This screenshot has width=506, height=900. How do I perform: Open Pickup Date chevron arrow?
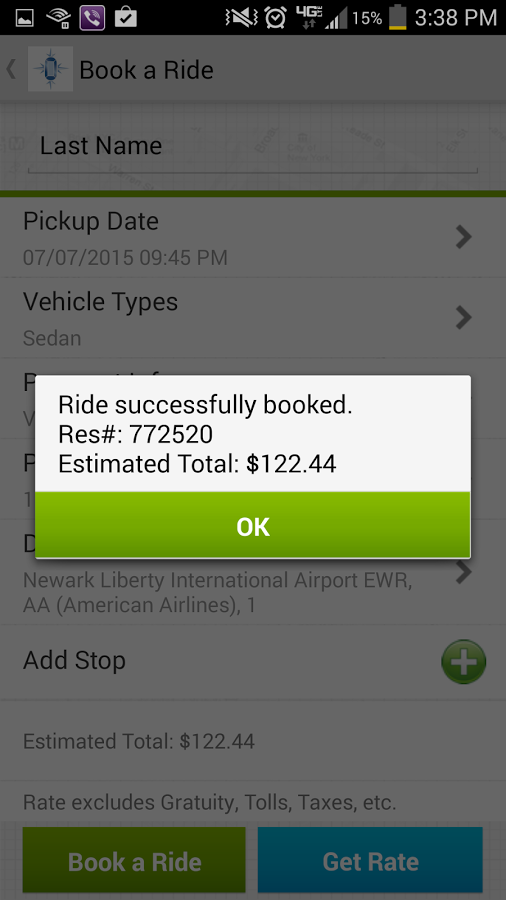coord(464,236)
